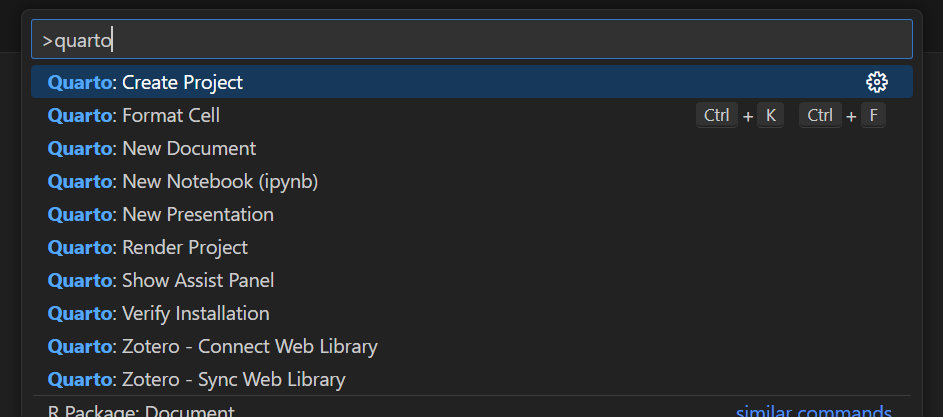Click the plus sign between Ctrl and K
Screen dimensions: 943x417
[748, 116]
